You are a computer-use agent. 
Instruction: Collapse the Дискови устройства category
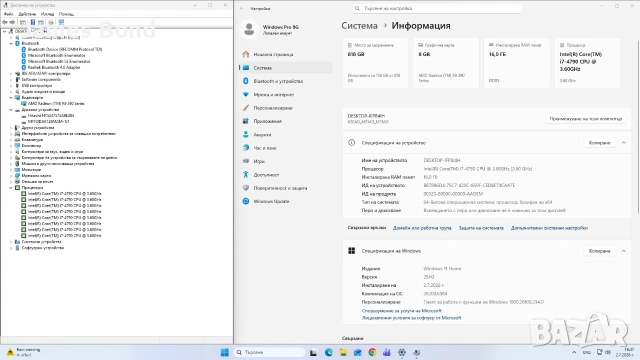point(11,110)
